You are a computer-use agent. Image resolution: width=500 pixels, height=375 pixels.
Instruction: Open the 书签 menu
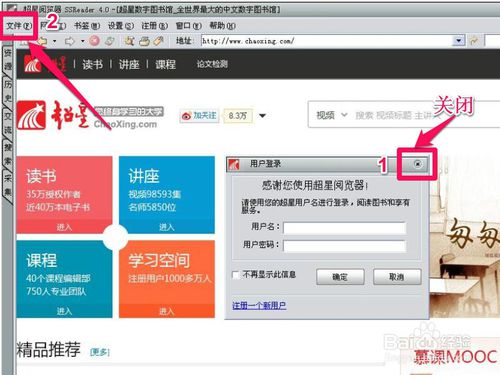click(x=87, y=26)
